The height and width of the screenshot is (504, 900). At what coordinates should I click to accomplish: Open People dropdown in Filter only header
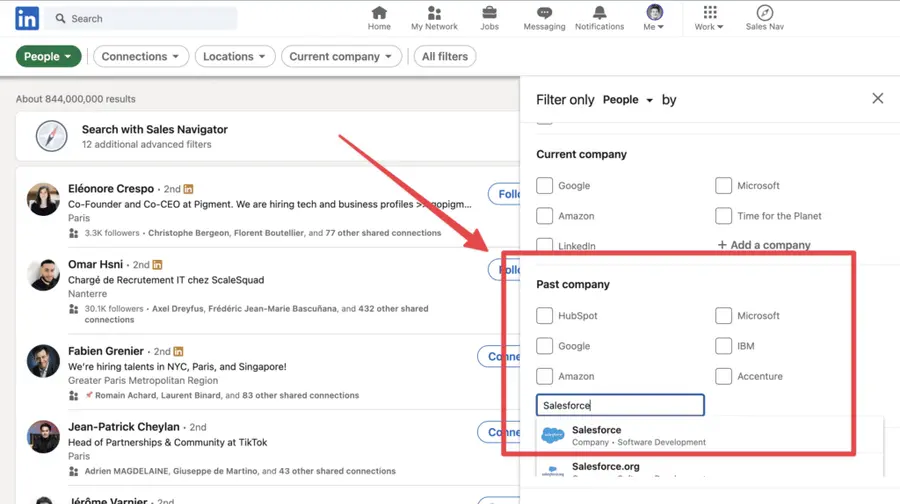(x=628, y=100)
